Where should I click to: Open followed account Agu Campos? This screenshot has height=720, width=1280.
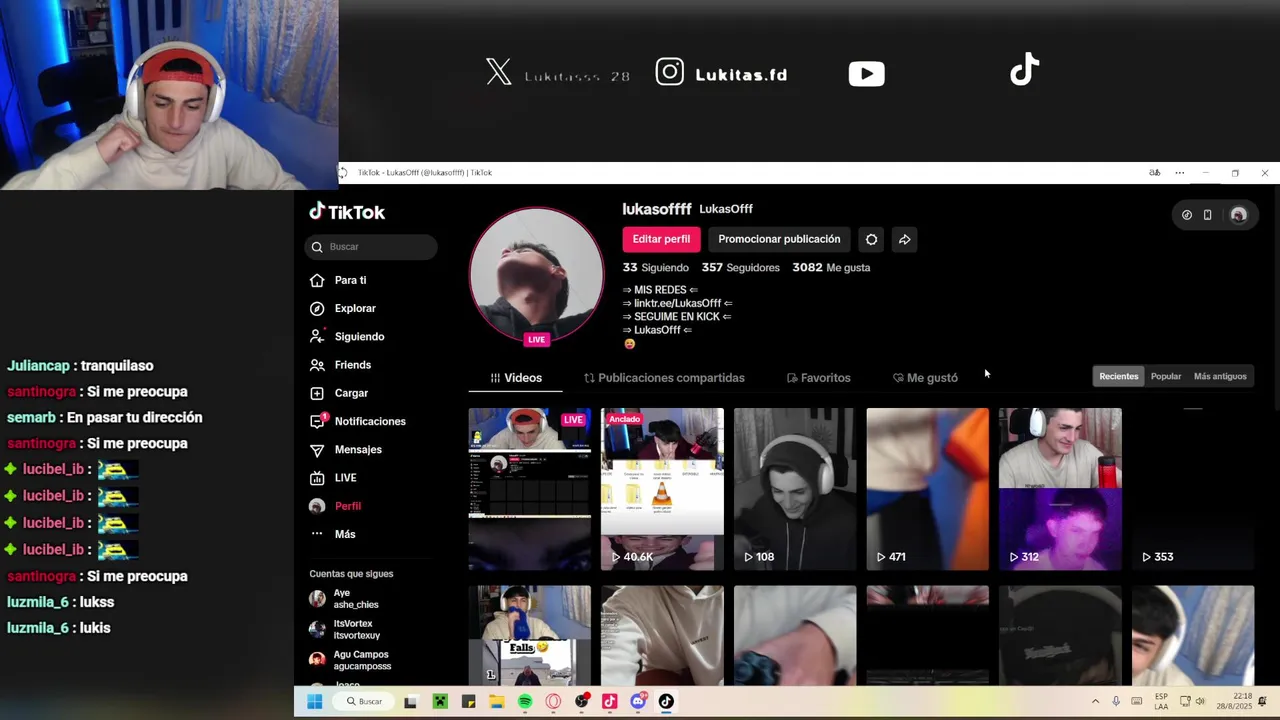tap(350, 660)
